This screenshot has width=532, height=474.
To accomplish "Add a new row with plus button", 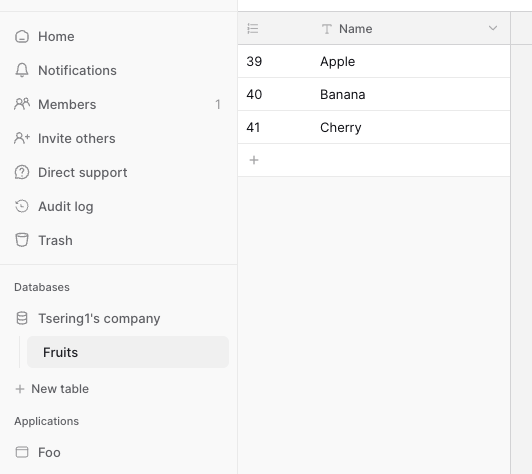I will click(254, 160).
